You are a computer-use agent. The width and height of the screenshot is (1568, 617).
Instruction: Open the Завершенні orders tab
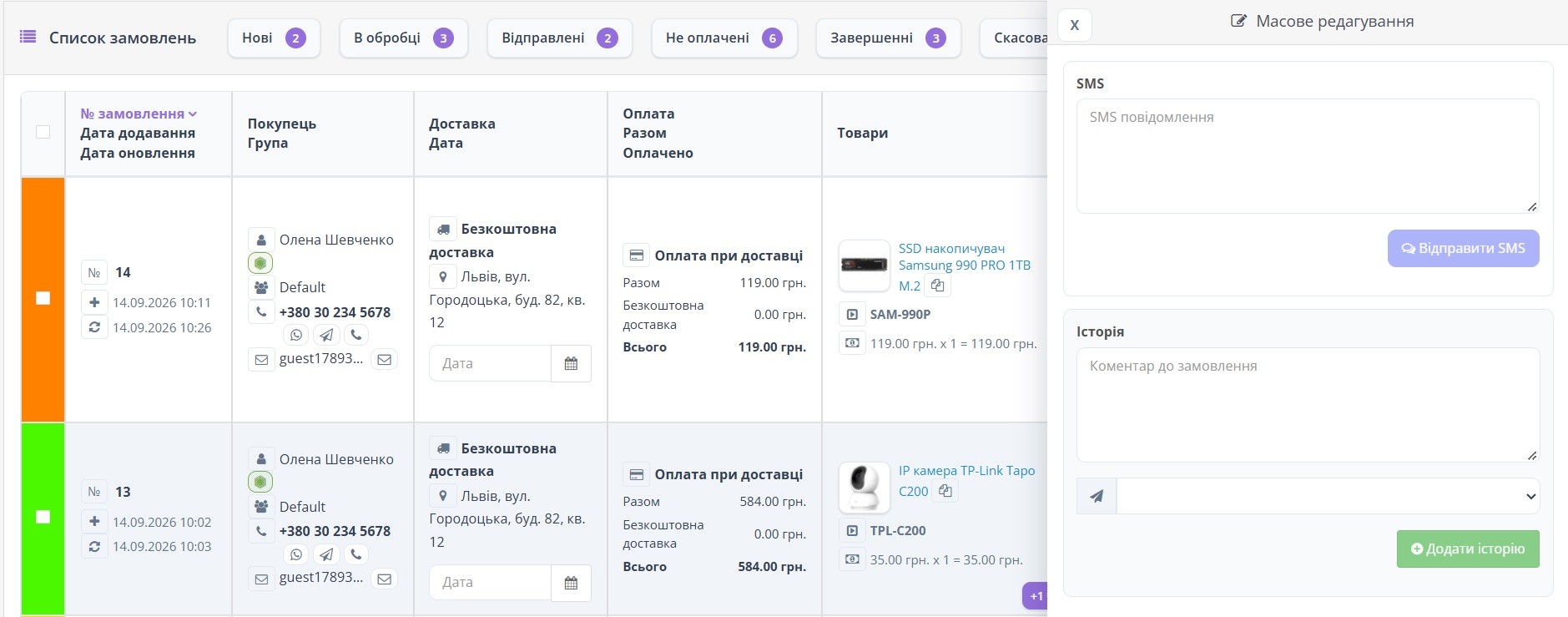pyautogui.click(x=888, y=38)
